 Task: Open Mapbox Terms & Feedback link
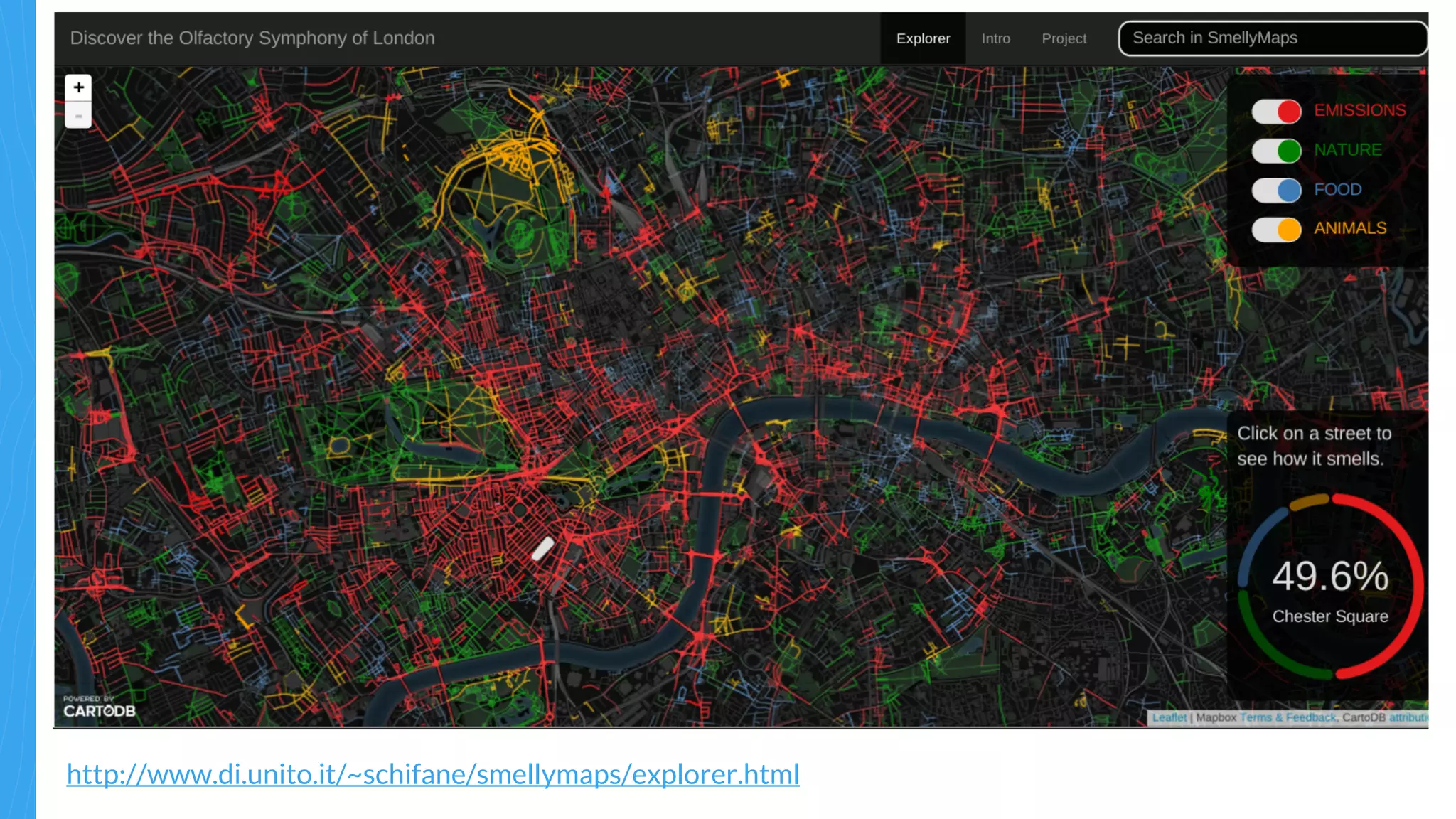coord(1288,717)
